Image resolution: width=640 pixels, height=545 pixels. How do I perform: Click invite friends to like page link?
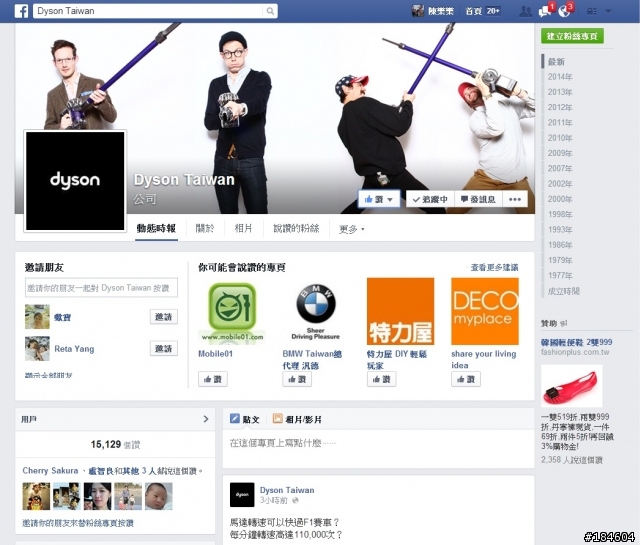78,523
